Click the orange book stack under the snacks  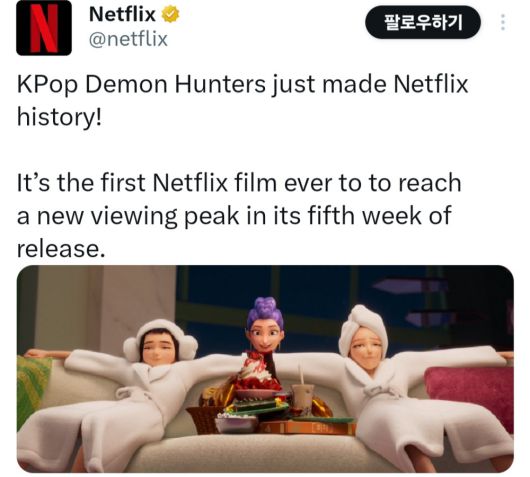pyautogui.click(x=309, y=427)
